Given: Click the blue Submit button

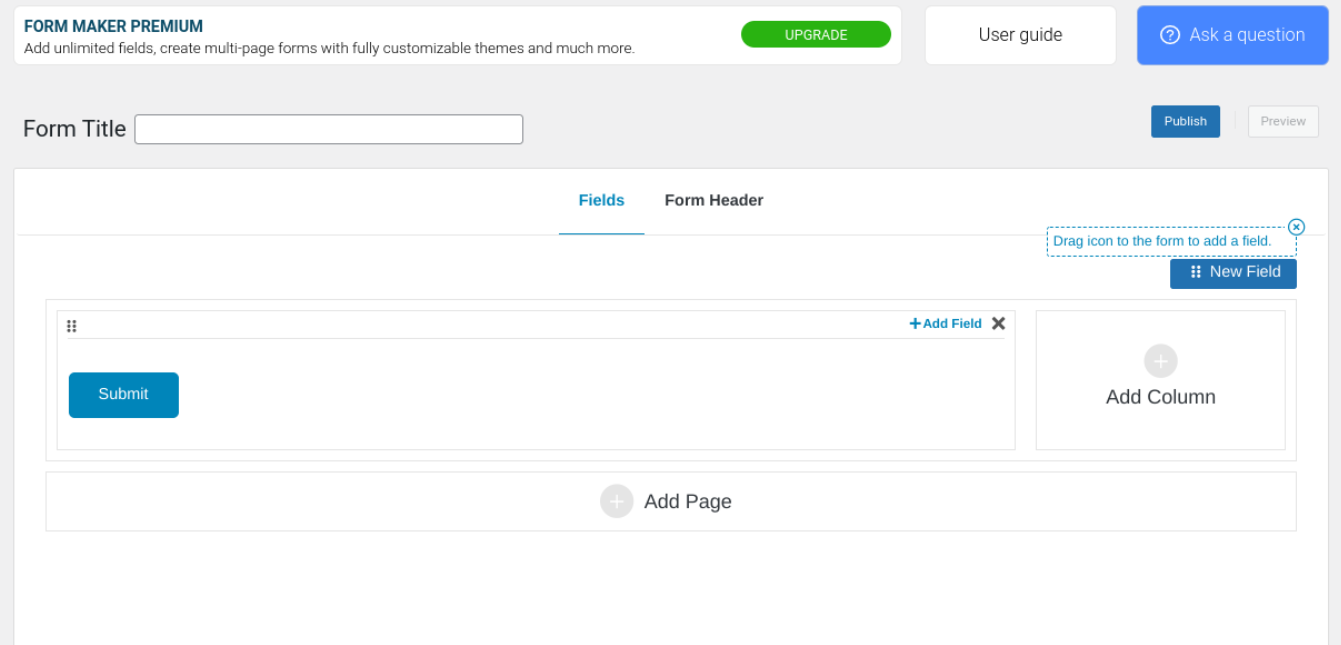Looking at the screenshot, I should (x=123, y=394).
